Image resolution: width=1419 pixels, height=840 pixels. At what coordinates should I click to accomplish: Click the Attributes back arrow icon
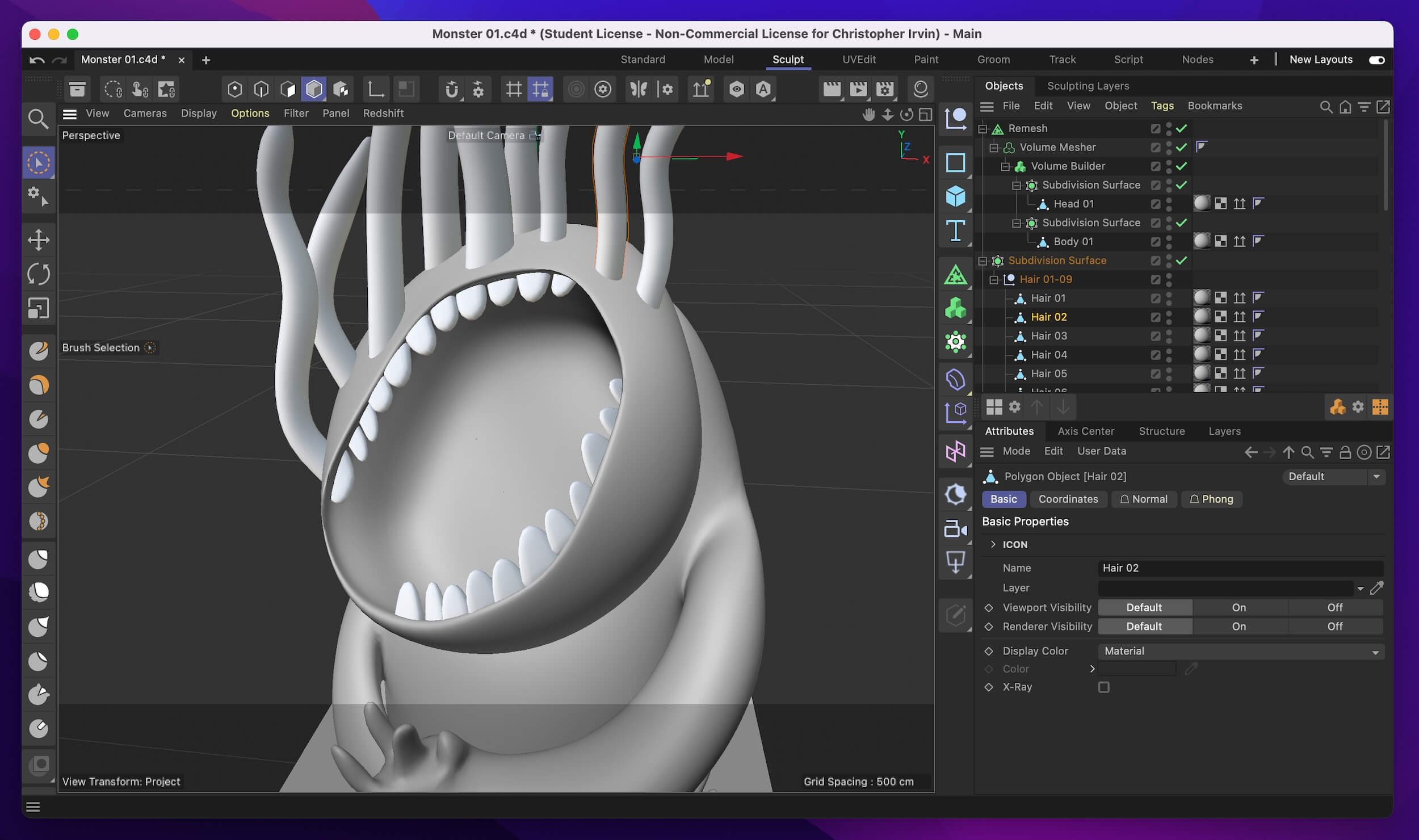[1250, 452]
